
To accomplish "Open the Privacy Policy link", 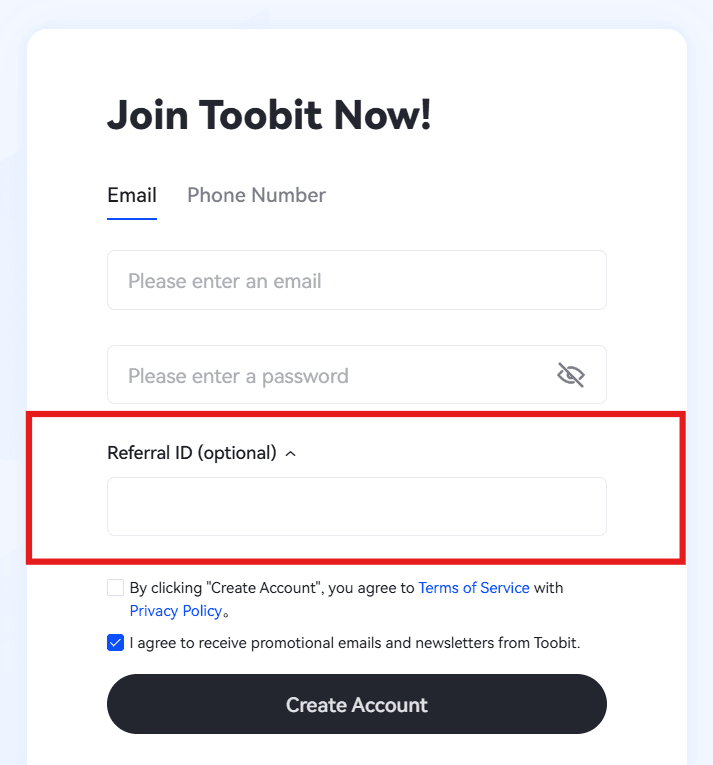I will pos(175,611).
